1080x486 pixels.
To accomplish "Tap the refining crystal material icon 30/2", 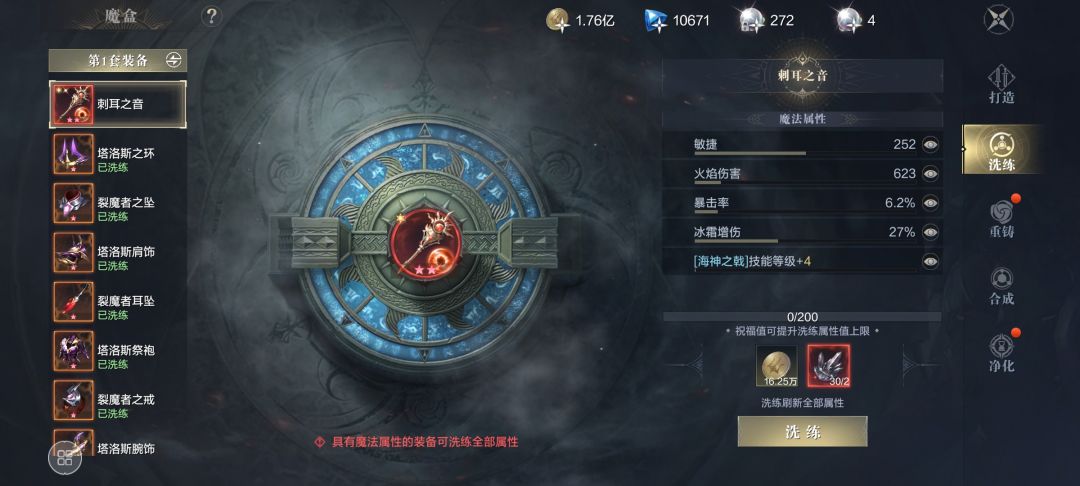I will pos(829,366).
